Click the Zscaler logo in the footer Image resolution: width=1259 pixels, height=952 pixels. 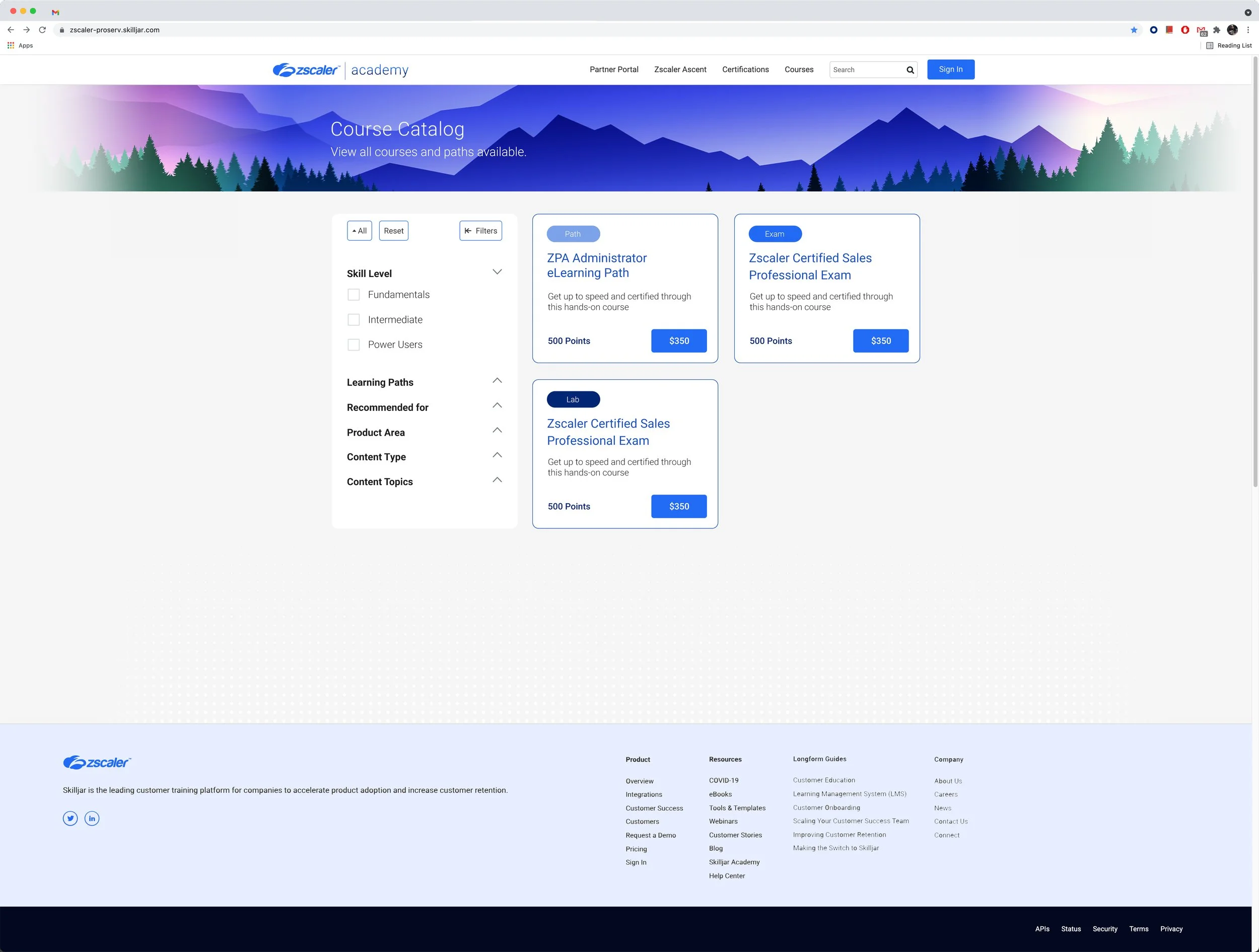[97, 763]
